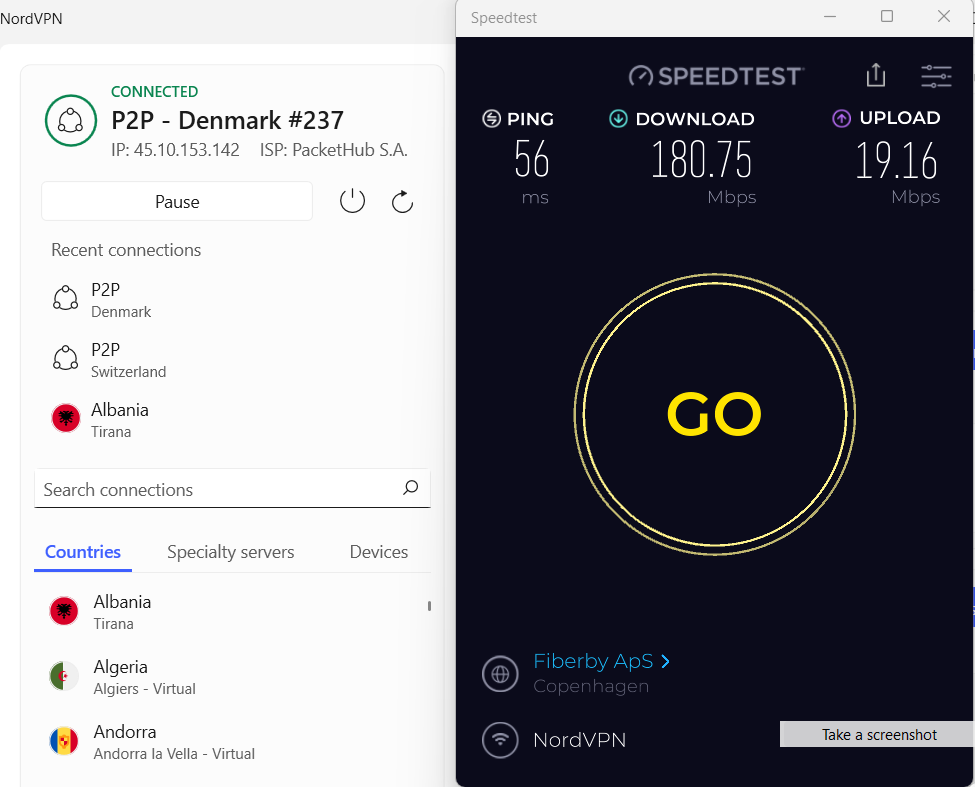The width and height of the screenshot is (975, 787).
Task: Select the Albania flag in country list
Action: pos(63,611)
